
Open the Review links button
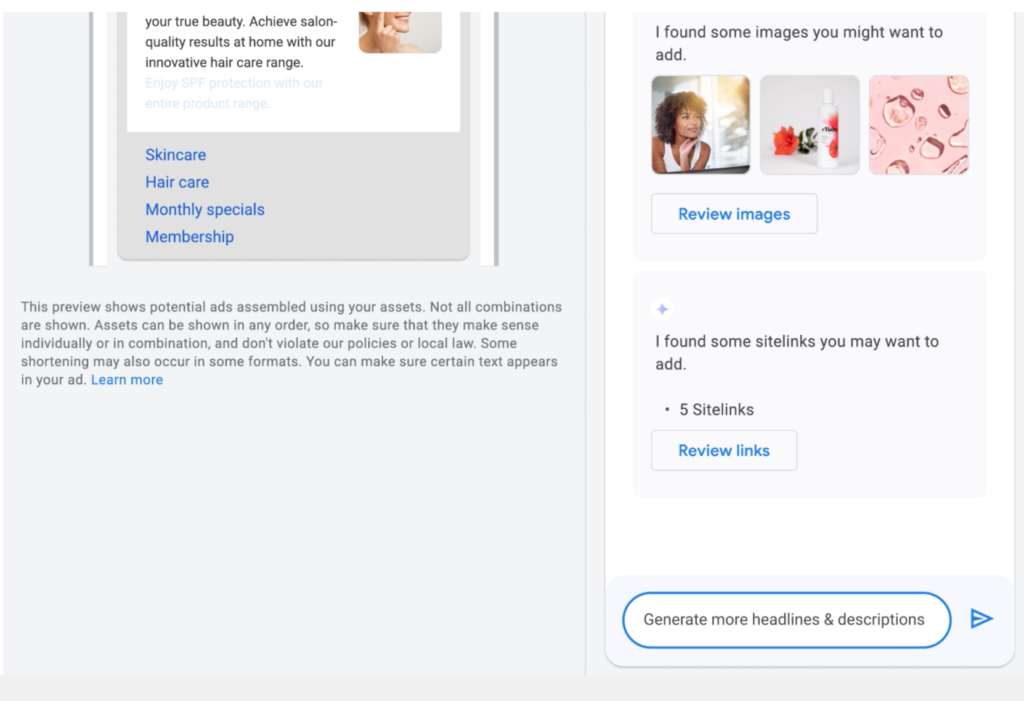click(x=724, y=450)
